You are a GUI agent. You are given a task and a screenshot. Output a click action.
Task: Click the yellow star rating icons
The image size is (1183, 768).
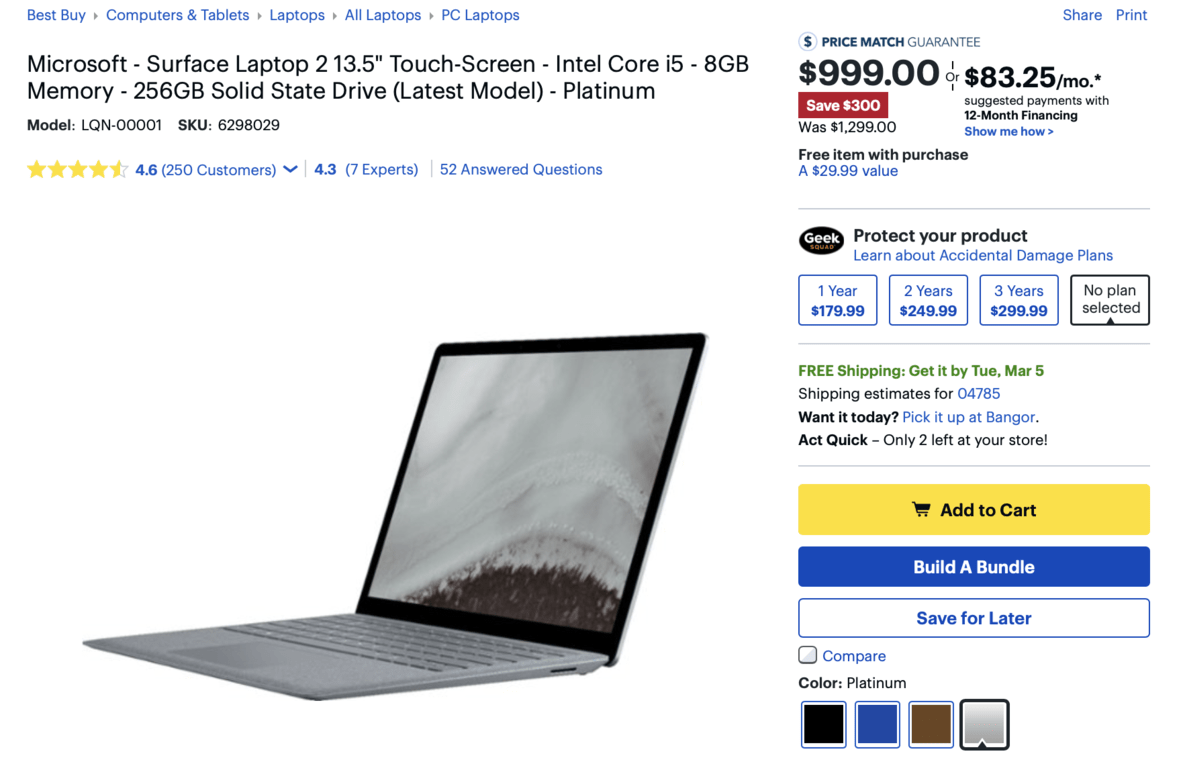tap(77, 169)
